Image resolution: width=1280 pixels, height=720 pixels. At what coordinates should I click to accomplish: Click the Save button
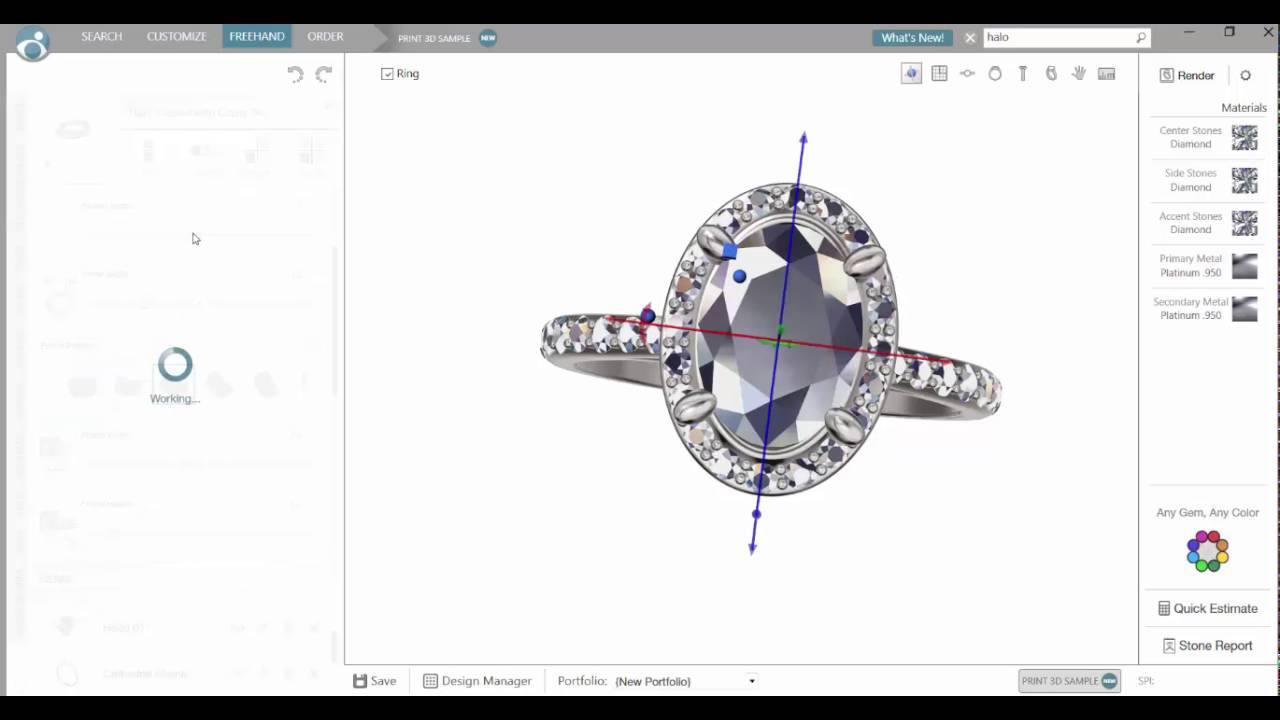(375, 681)
